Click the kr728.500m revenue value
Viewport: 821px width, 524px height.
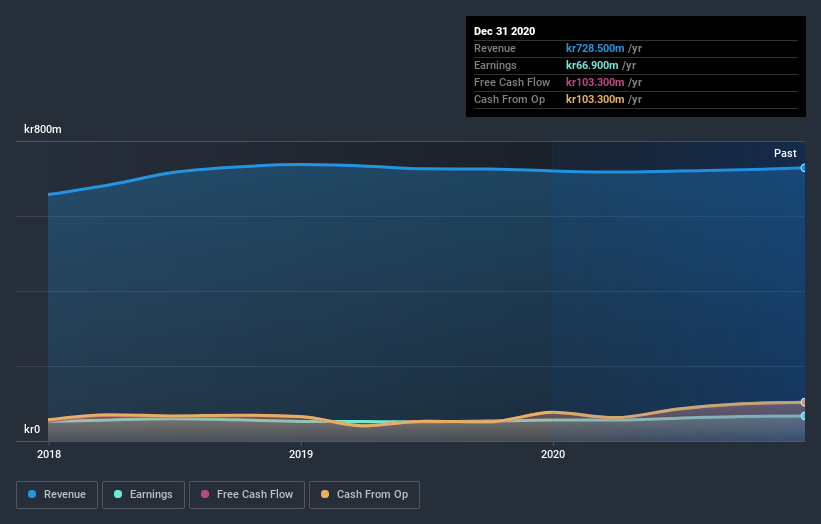pos(595,48)
